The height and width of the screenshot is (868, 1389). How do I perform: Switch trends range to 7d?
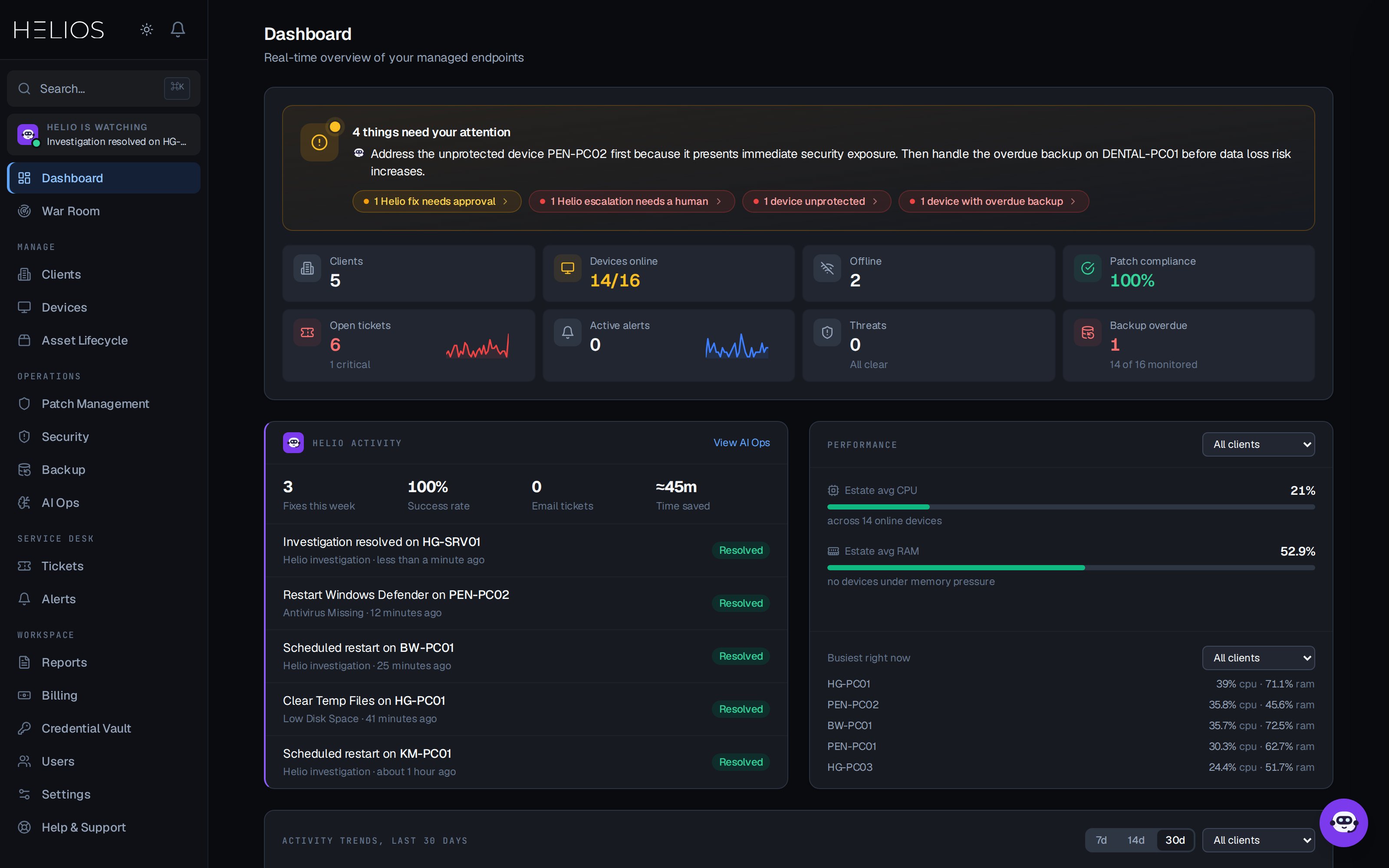pyautogui.click(x=1101, y=840)
